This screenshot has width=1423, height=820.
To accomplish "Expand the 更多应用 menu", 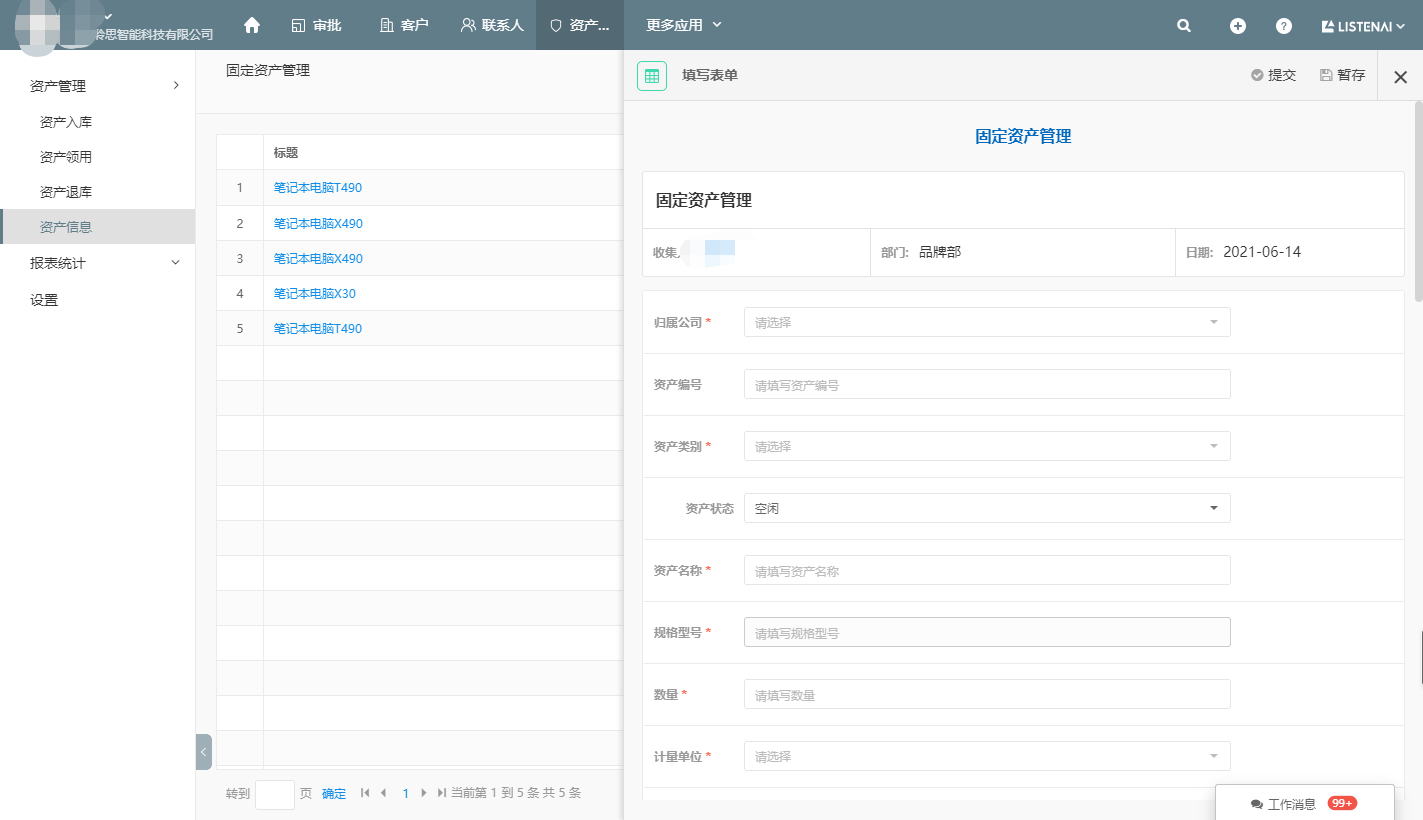I will (x=684, y=25).
